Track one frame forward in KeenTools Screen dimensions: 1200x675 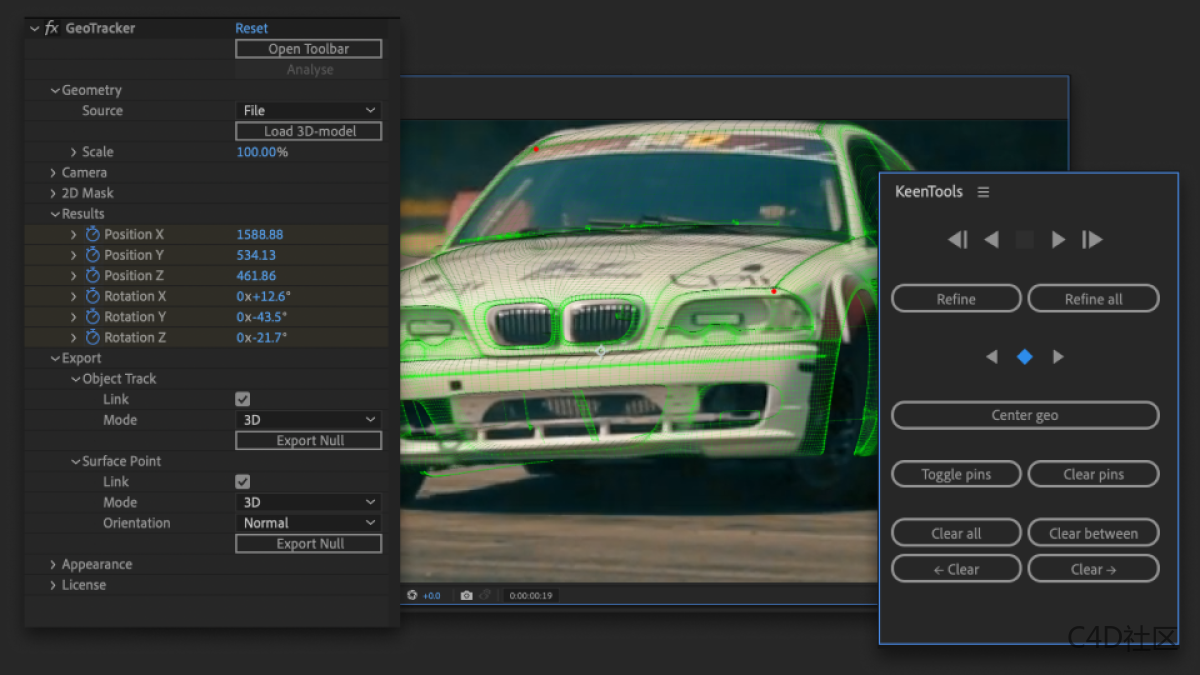click(1058, 239)
